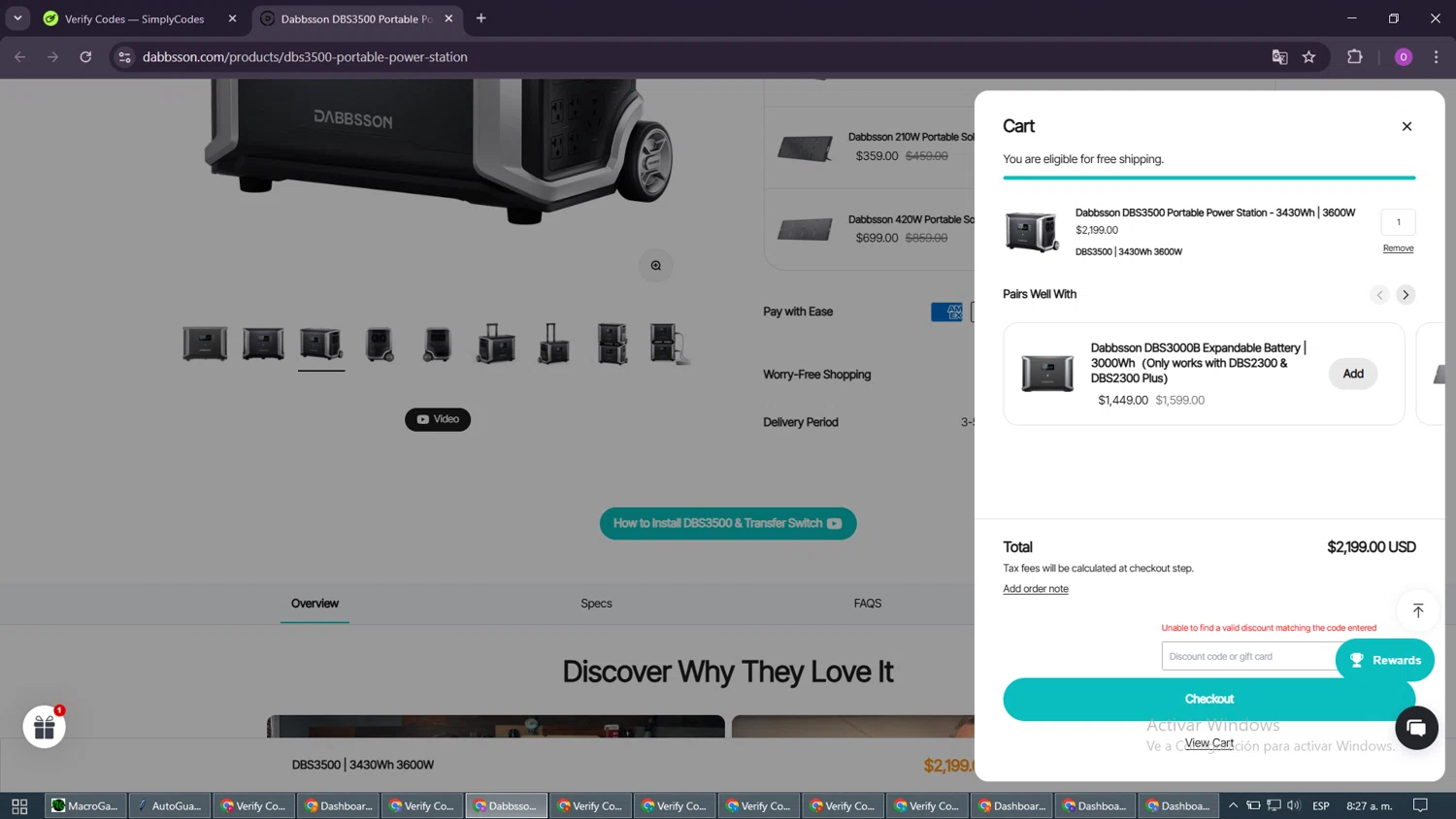1456x819 pixels.
Task: Add the DBS3000B Expandable Battery to cart
Action: pos(1353,374)
